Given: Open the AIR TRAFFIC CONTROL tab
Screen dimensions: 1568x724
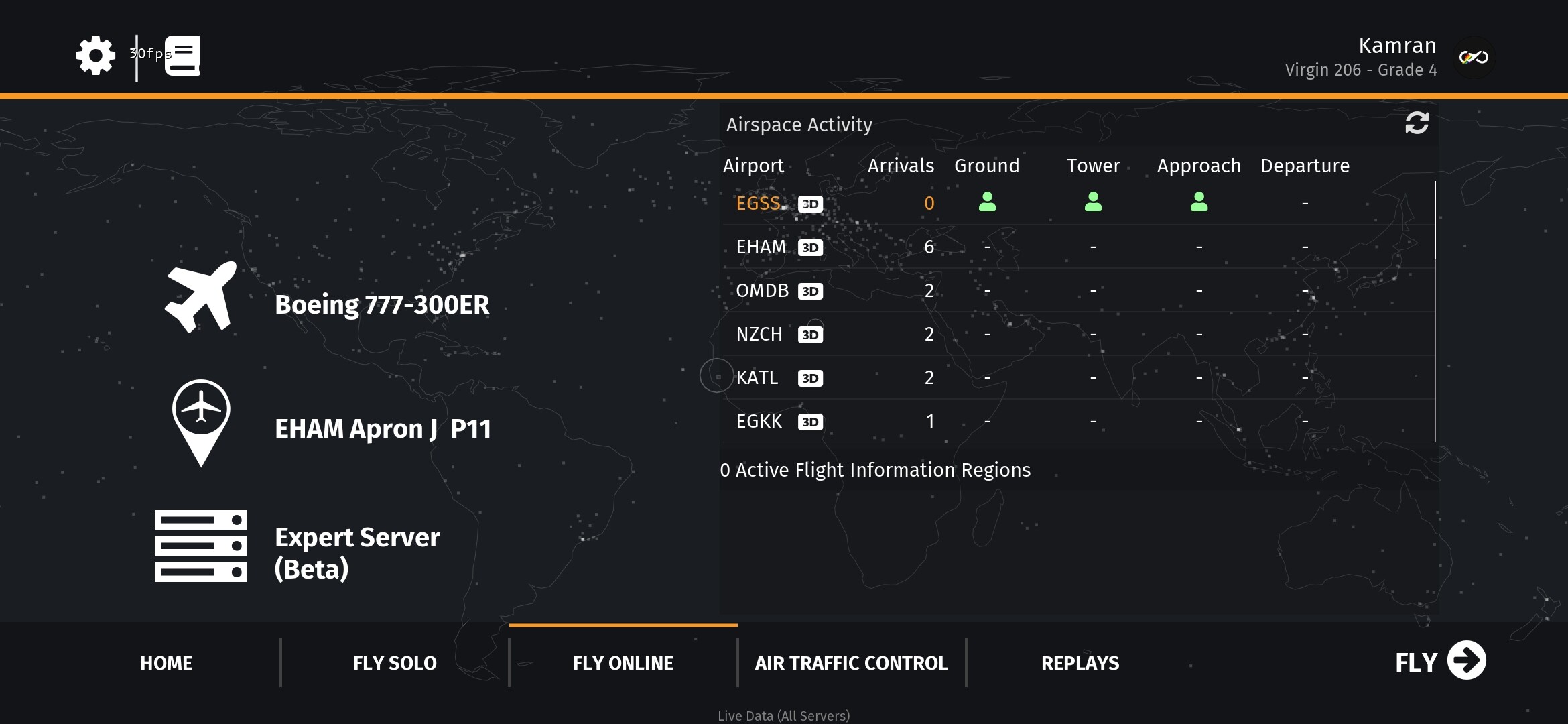Looking at the screenshot, I should pos(851,663).
